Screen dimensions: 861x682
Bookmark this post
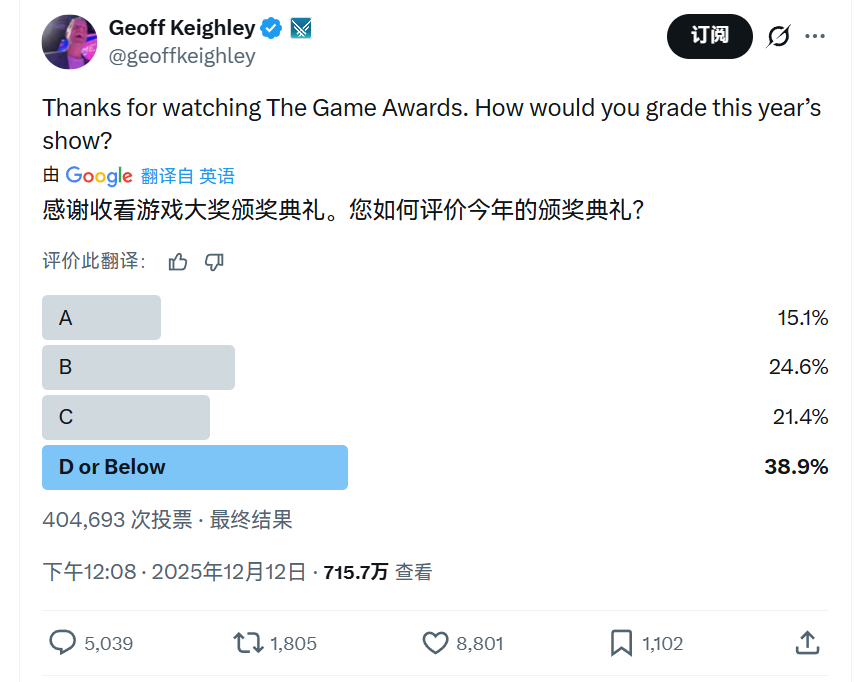(x=621, y=643)
